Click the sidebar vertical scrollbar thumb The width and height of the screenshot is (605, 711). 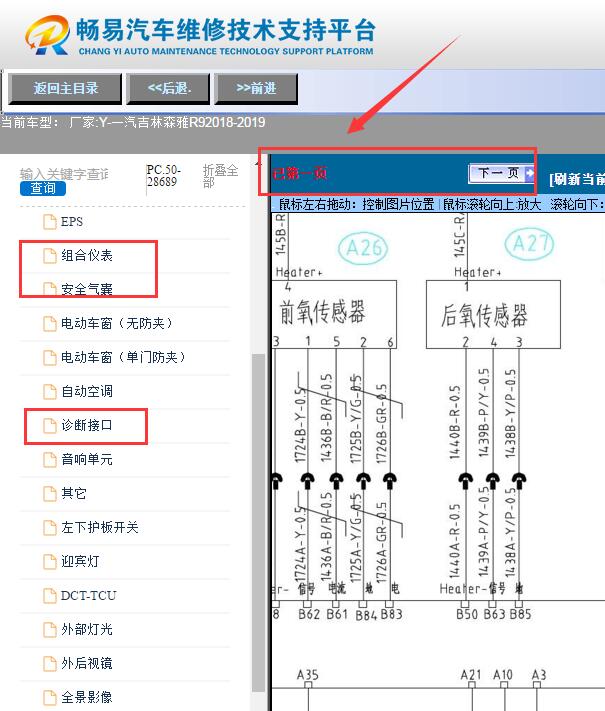click(x=259, y=521)
